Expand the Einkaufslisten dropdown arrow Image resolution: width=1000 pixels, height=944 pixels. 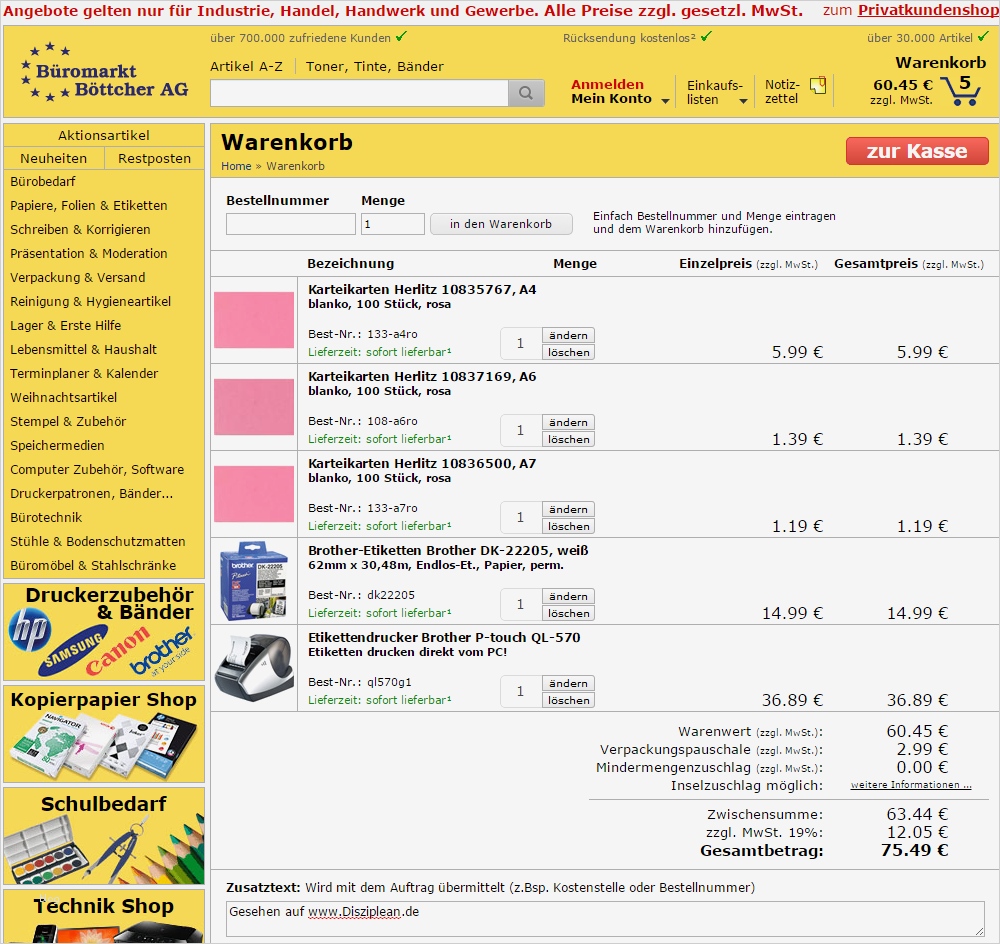[743, 101]
